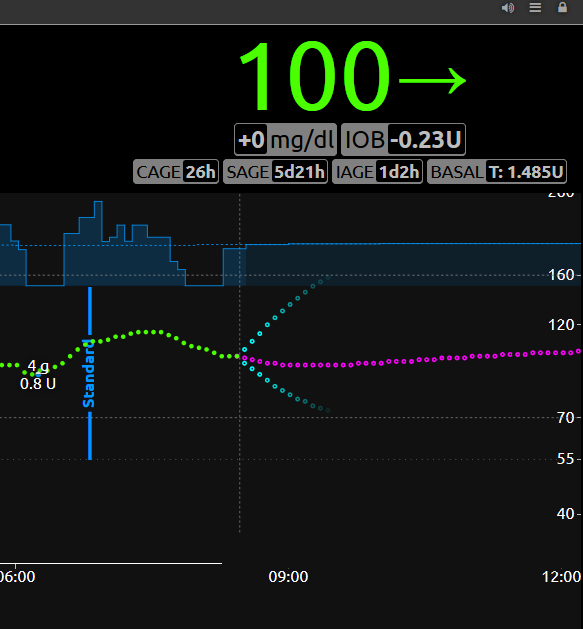Open the BASAL T: 1.485U pill

497,172
